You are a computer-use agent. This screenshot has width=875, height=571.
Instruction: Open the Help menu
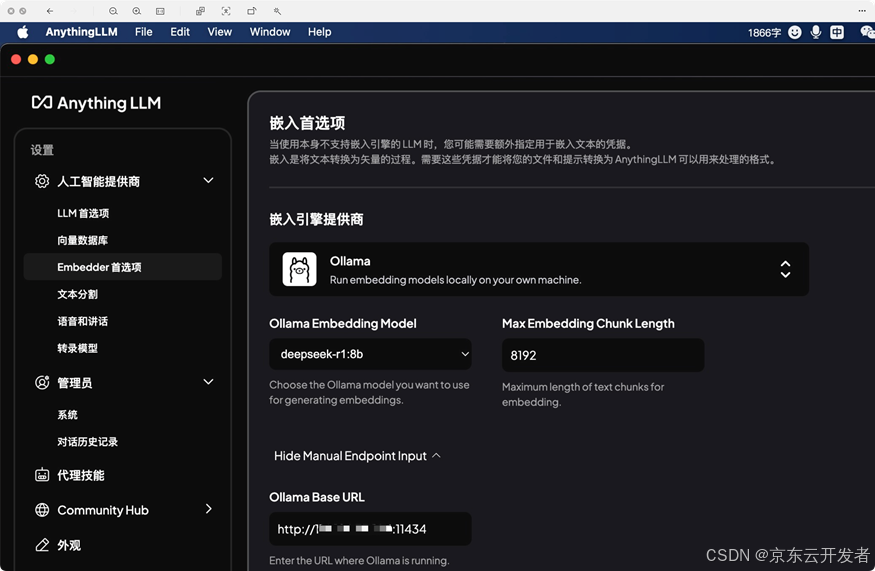click(x=319, y=32)
